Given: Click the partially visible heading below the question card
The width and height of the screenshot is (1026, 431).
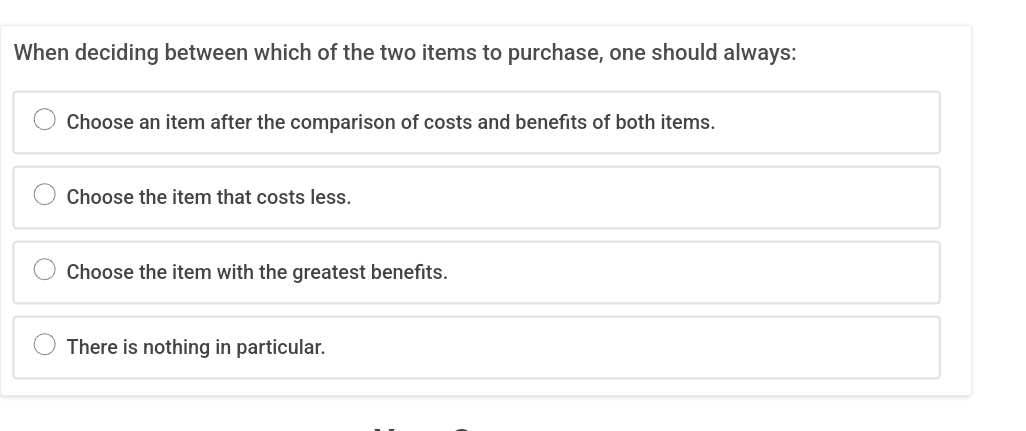Looking at the screenshot, I should coord(420,426).
